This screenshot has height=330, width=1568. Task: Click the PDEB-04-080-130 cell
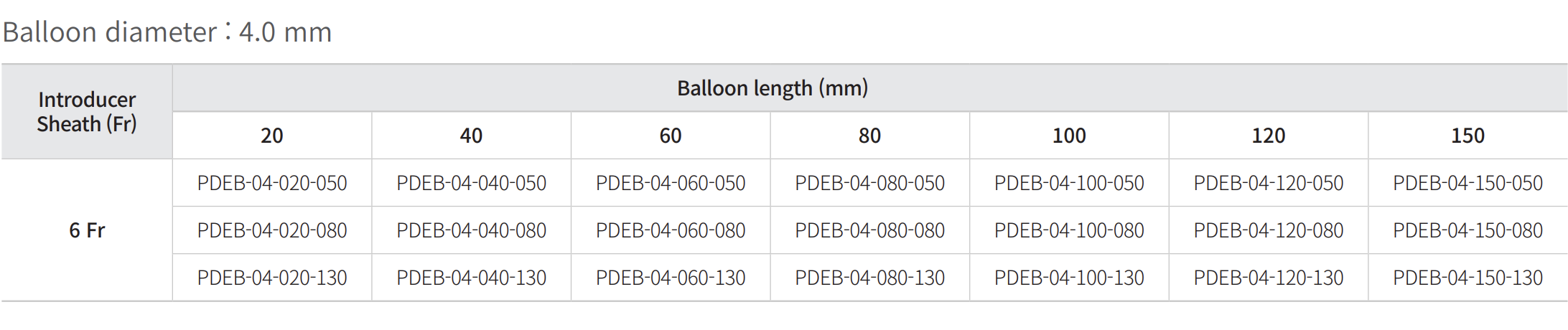[869, 278]
